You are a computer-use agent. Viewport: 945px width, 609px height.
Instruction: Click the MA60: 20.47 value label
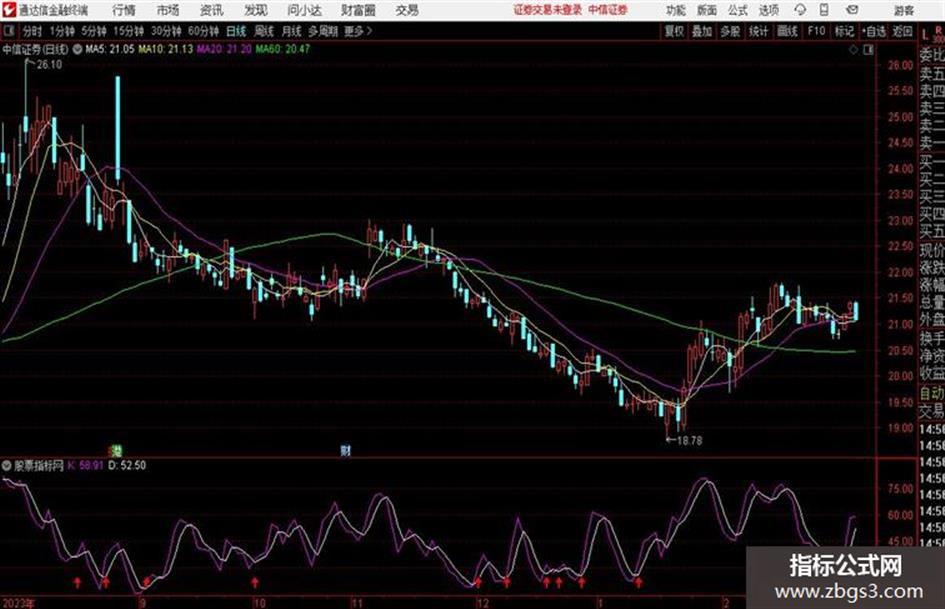click(x=282, y=49)
